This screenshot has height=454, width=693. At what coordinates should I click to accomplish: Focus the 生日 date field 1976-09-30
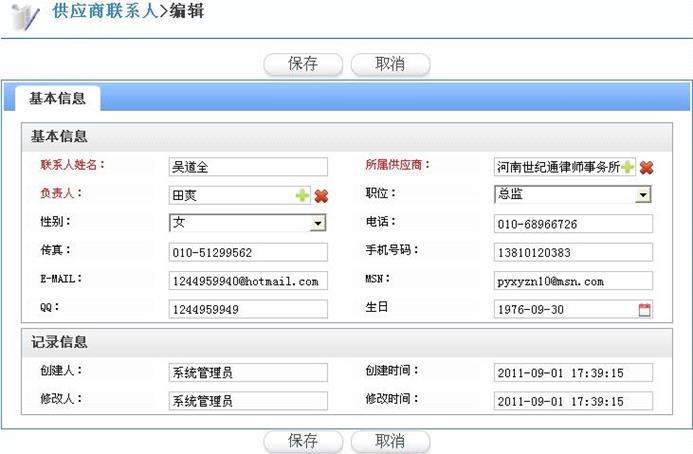[x=573, y=309]
